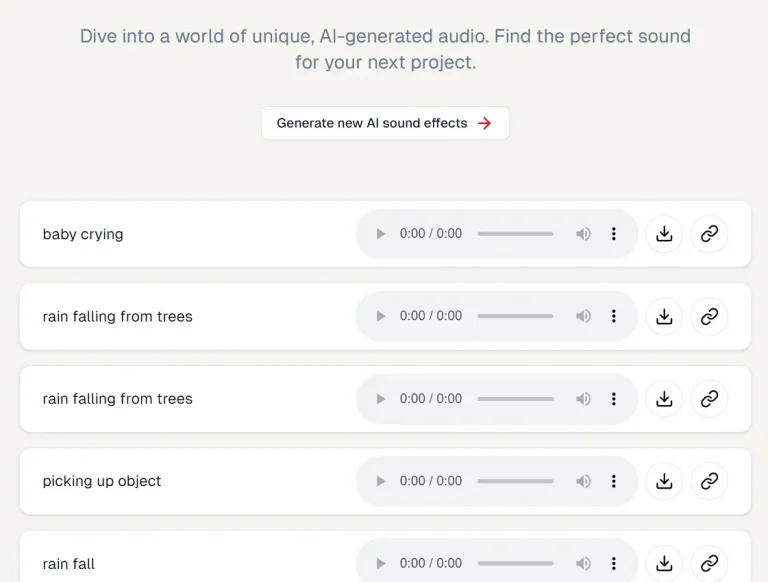Screen dimensions: 768x582
Task: Open more options for picking up object audio
Action: pyautogui.click(x=614, y=481)
